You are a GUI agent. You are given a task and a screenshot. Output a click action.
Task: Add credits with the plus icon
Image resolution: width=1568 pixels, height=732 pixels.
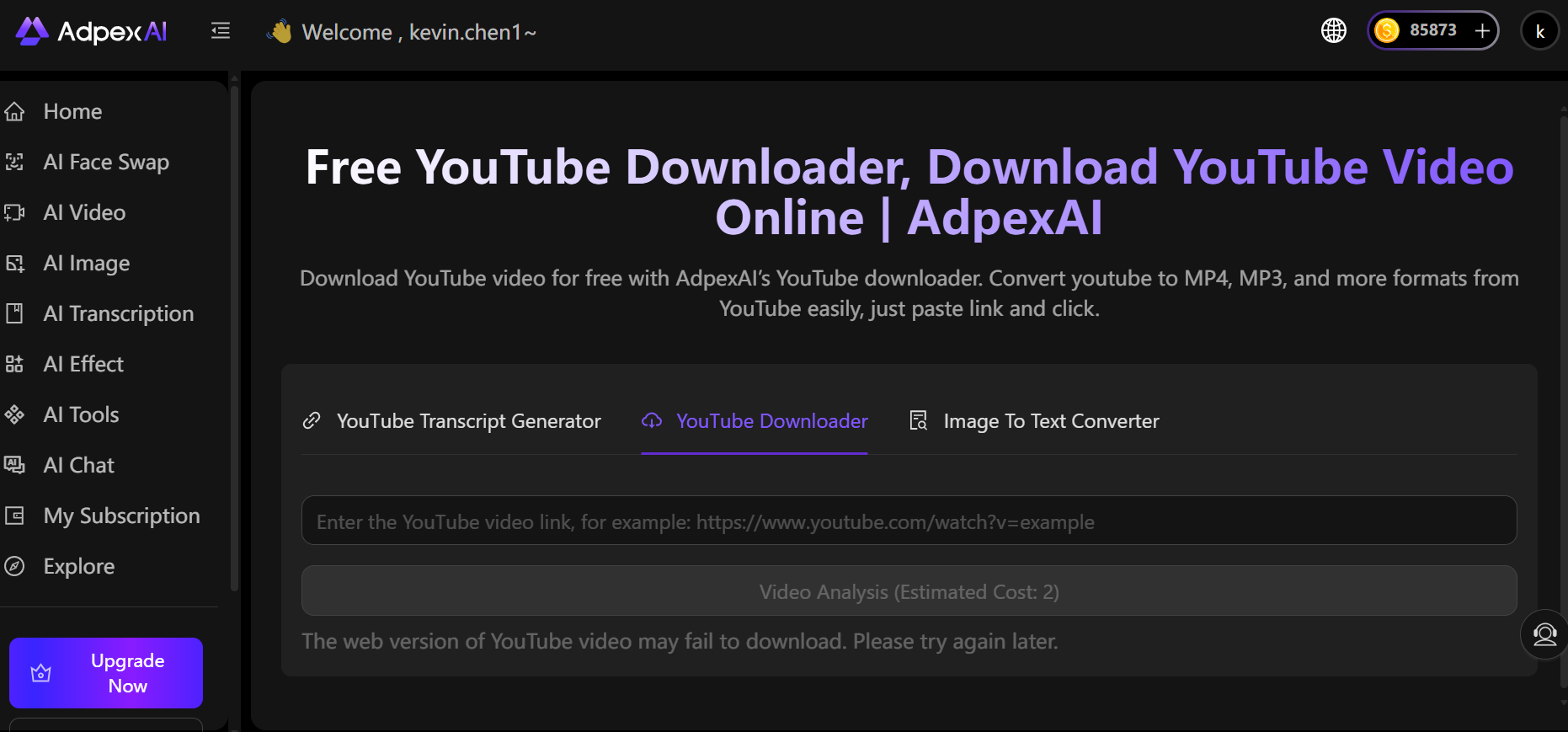[1482, 31]
